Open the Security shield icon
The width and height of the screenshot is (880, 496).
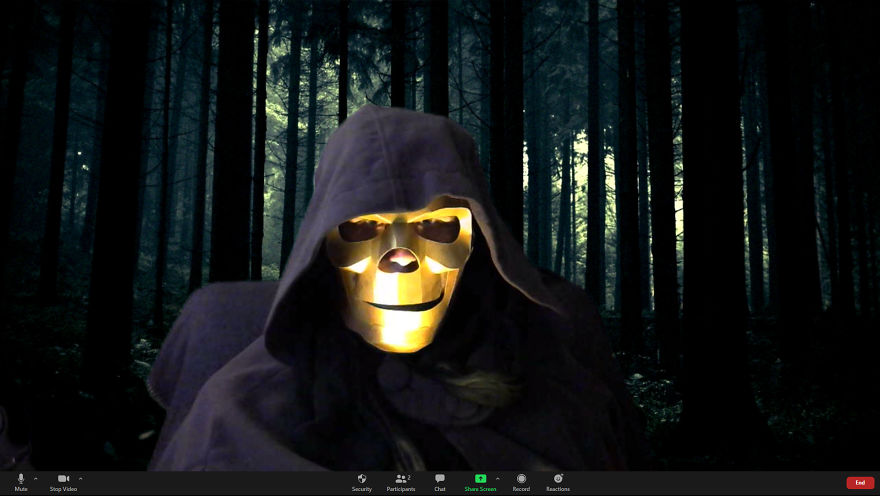pos(362,479)
